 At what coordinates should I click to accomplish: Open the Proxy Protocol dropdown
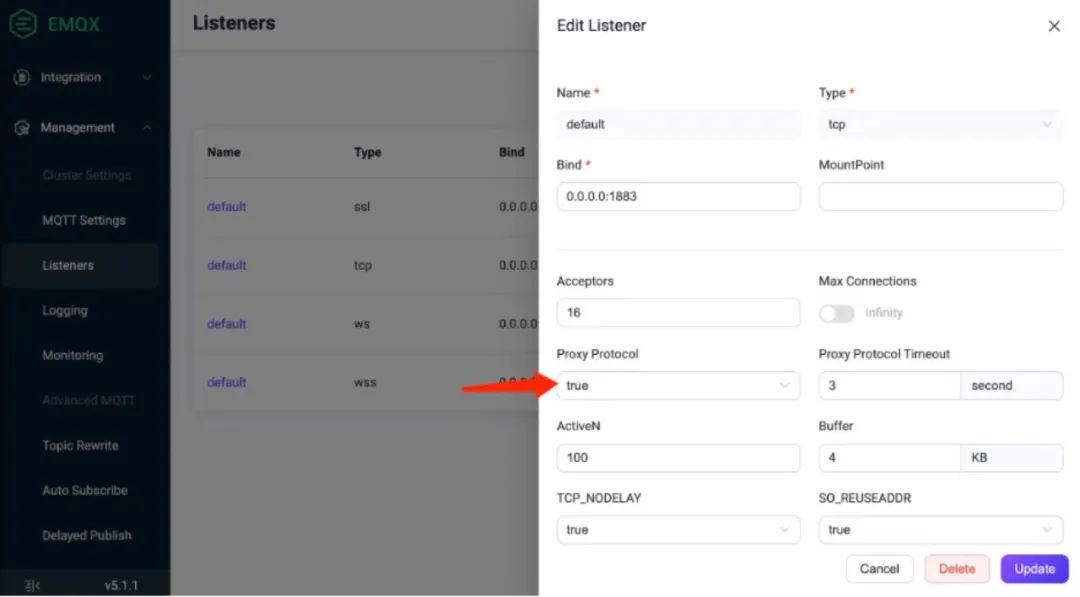point(678,386)
